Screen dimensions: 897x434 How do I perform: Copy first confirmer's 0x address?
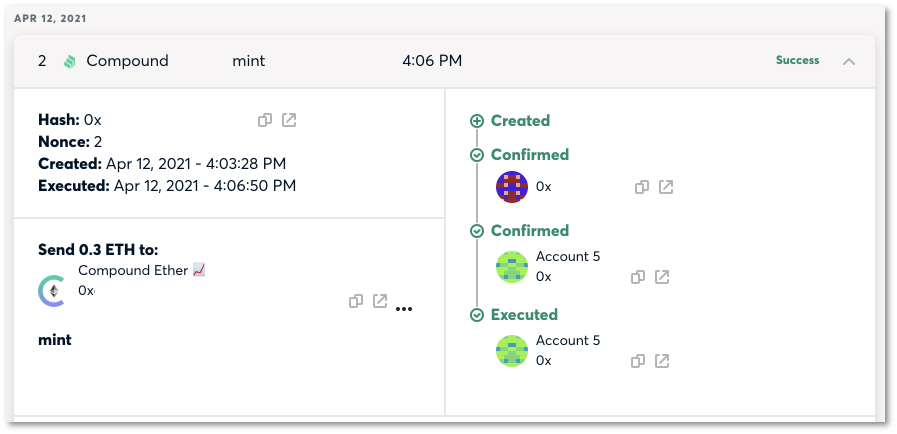coord(642,187)
